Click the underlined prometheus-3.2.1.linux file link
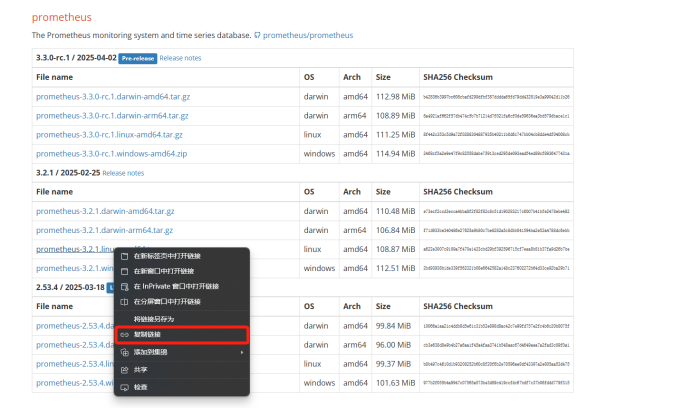Screen dimensions: 692x408 click(x=75, y=249)
